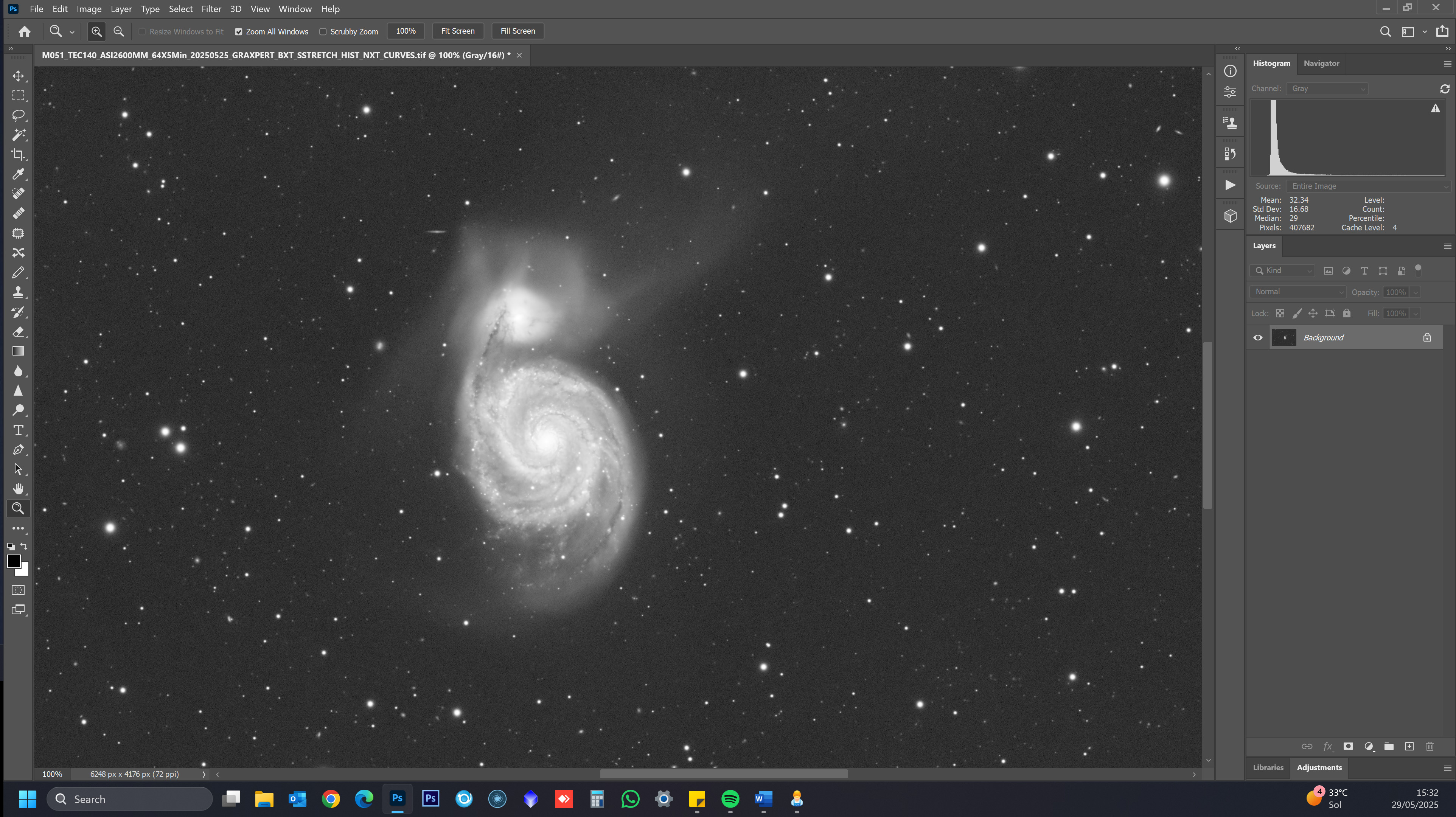
Task: Select the Eyedropper tool
Action: [x=18, y=174]
